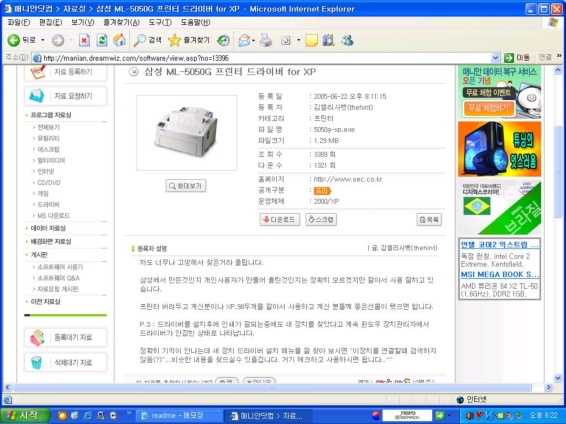Click the 자료 등록하기 sidebar icon
The image size is (566, 424).
(x=37, y=72)
